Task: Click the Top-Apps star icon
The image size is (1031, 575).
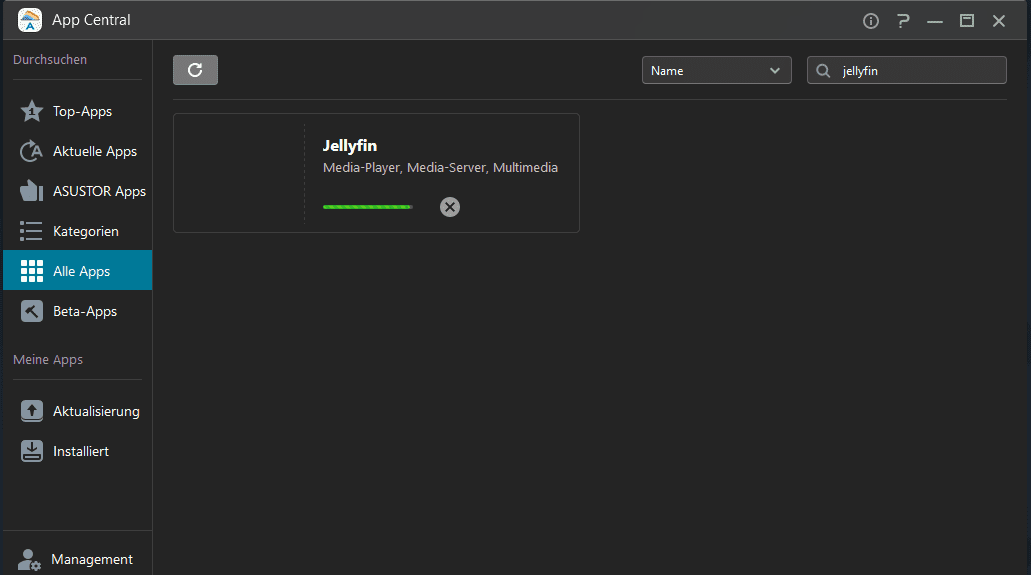Action: pos(32,111)
